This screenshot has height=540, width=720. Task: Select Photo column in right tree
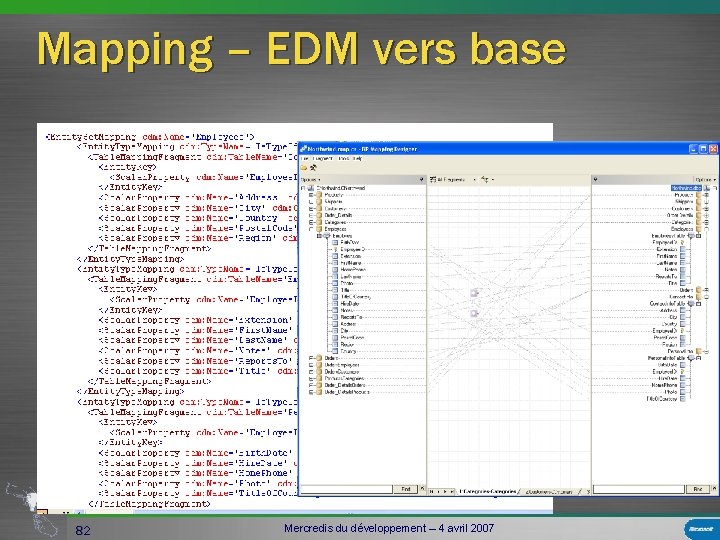(671, 392)
